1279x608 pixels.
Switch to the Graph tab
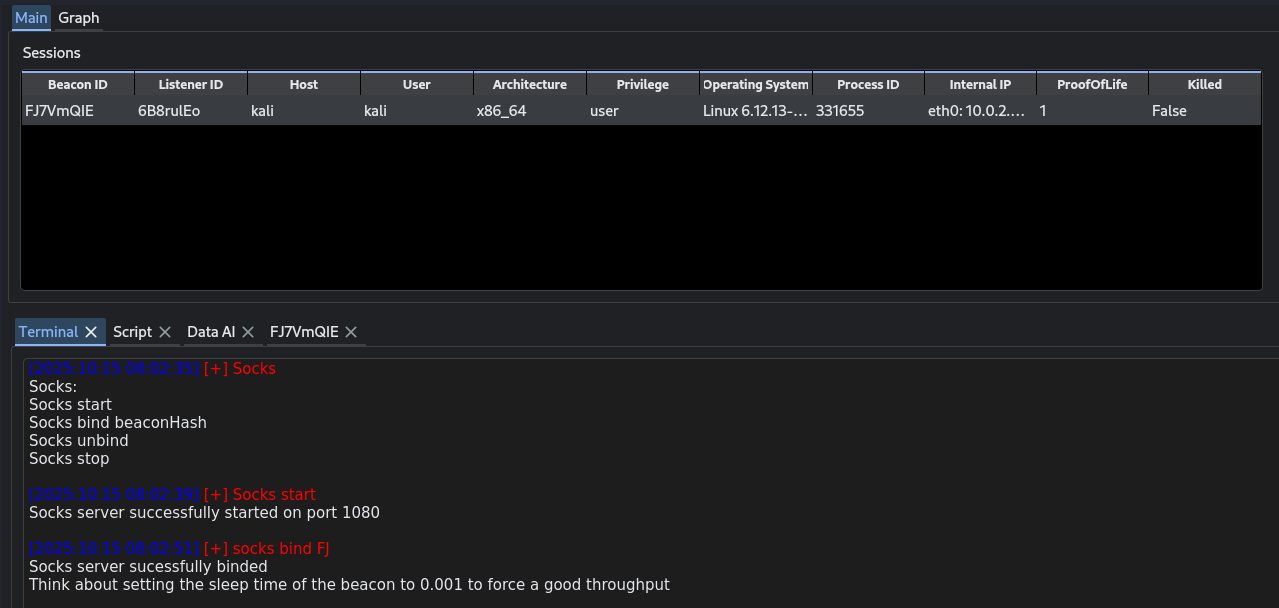79,18
